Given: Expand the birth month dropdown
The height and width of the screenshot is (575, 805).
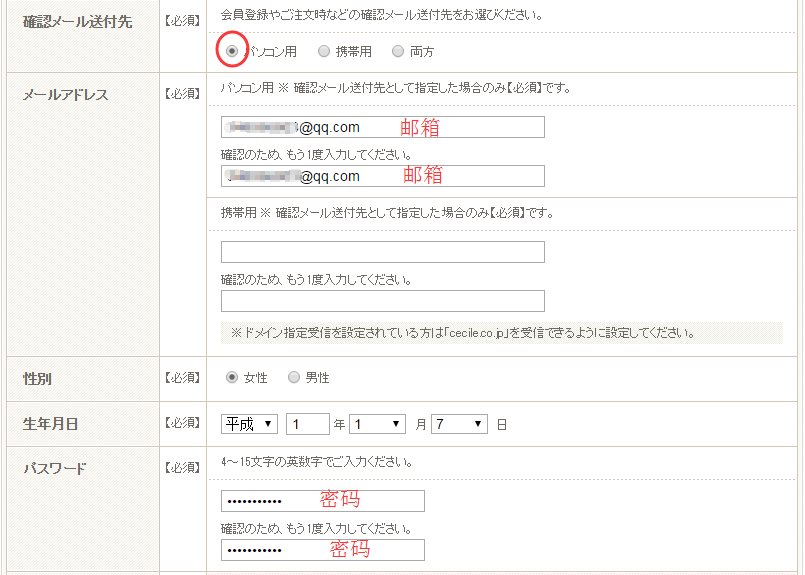Looking at the screenshot, I should pyautogui.click(x=377, y=424).
